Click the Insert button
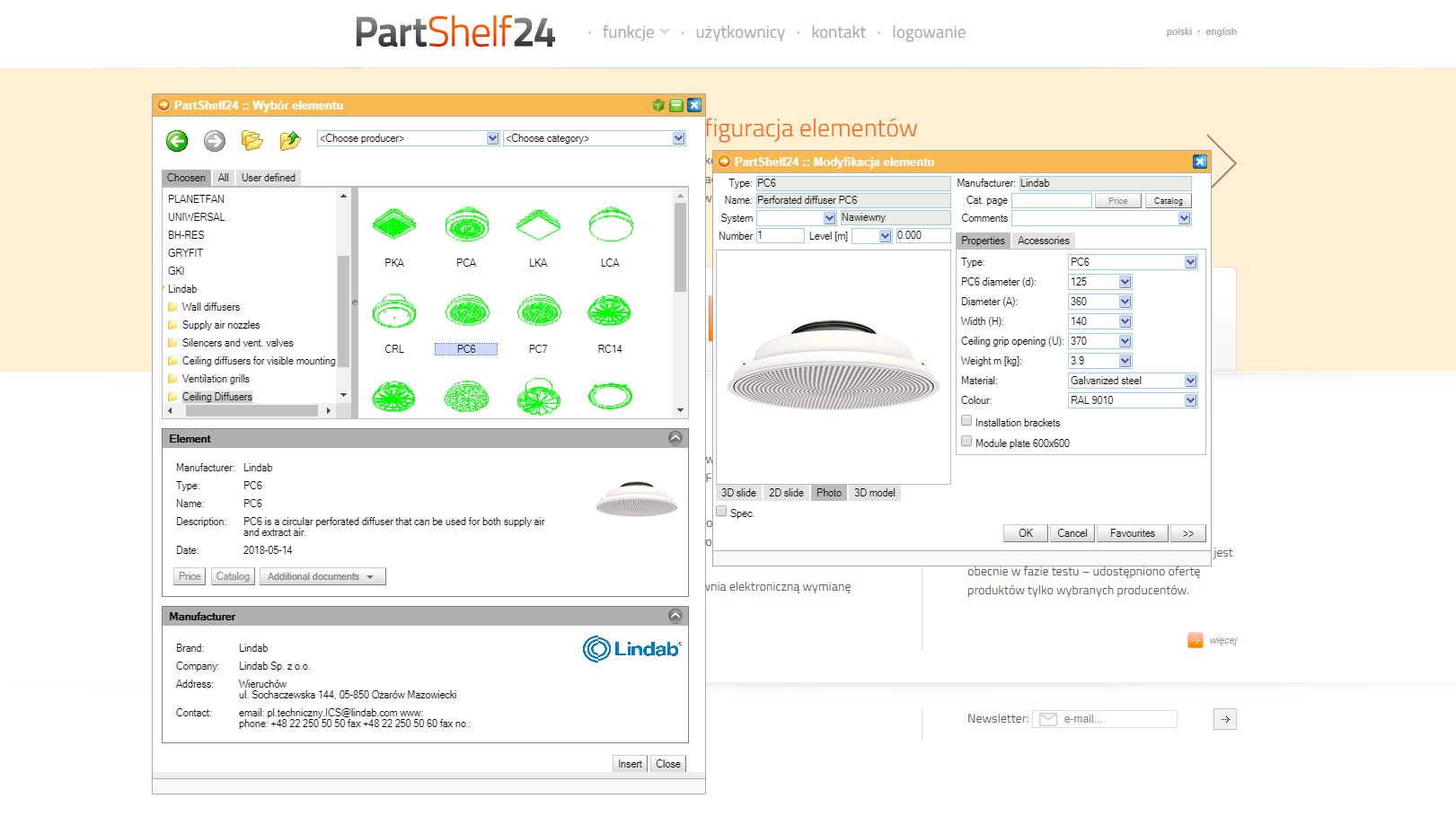This screenshot has width=1456, height=816. (630, 764)
